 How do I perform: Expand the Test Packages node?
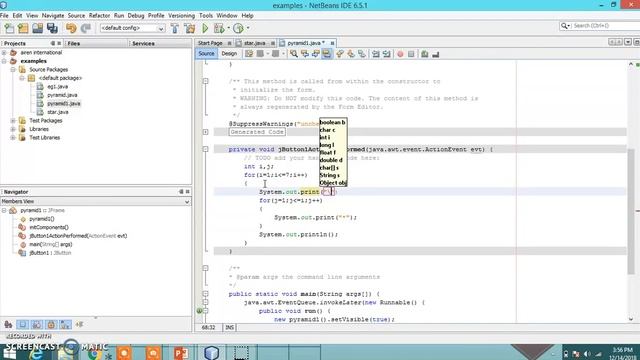coord(13,121)
